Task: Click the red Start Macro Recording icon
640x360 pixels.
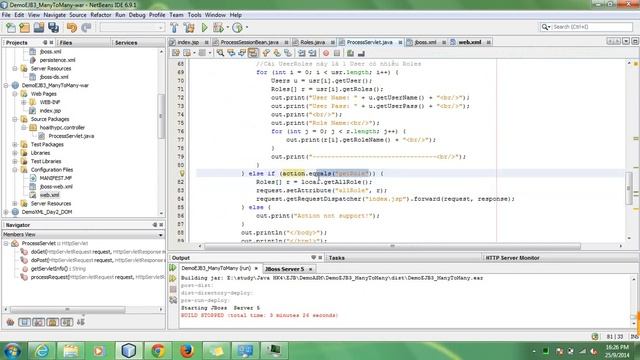Action: tap(326, 53)
